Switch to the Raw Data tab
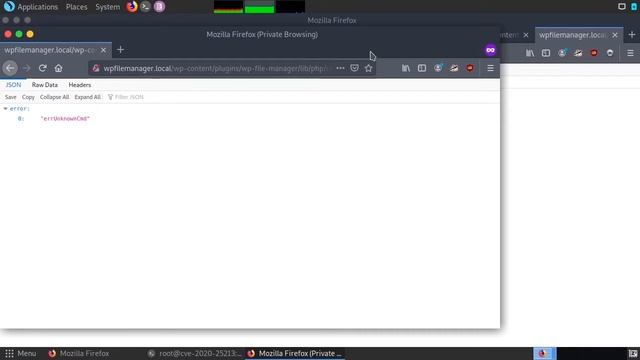Image resolution: width=640 pixels, height=360 pixels. pos(44,85)
